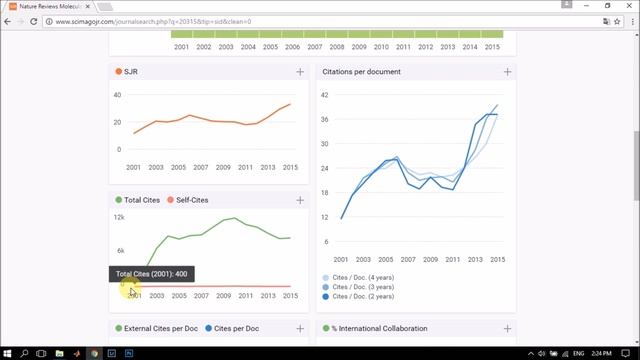
Task: Click the 2001 point on Total Cites
Action: [134, 284]
